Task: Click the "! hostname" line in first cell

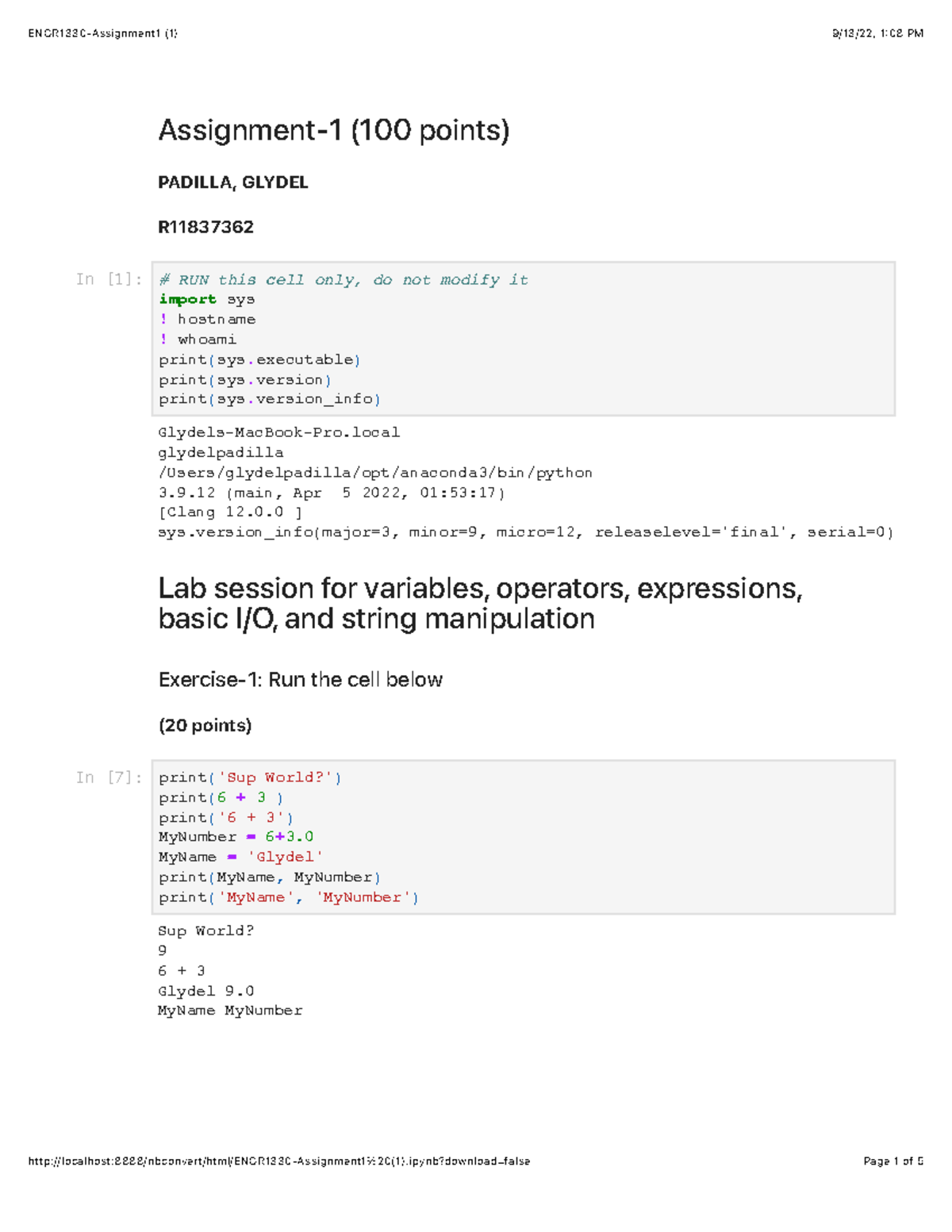Action: (208, 319)
